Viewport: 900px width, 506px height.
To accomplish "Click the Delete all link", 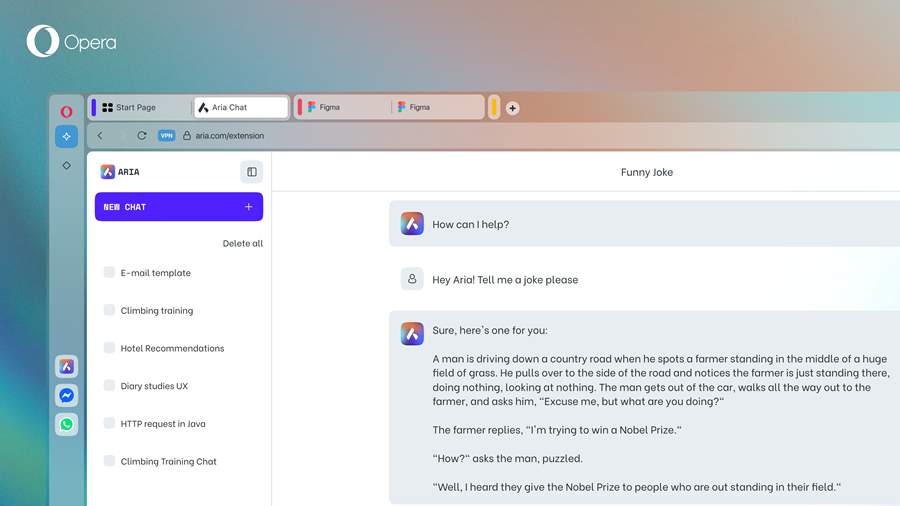I will (243, 243).
